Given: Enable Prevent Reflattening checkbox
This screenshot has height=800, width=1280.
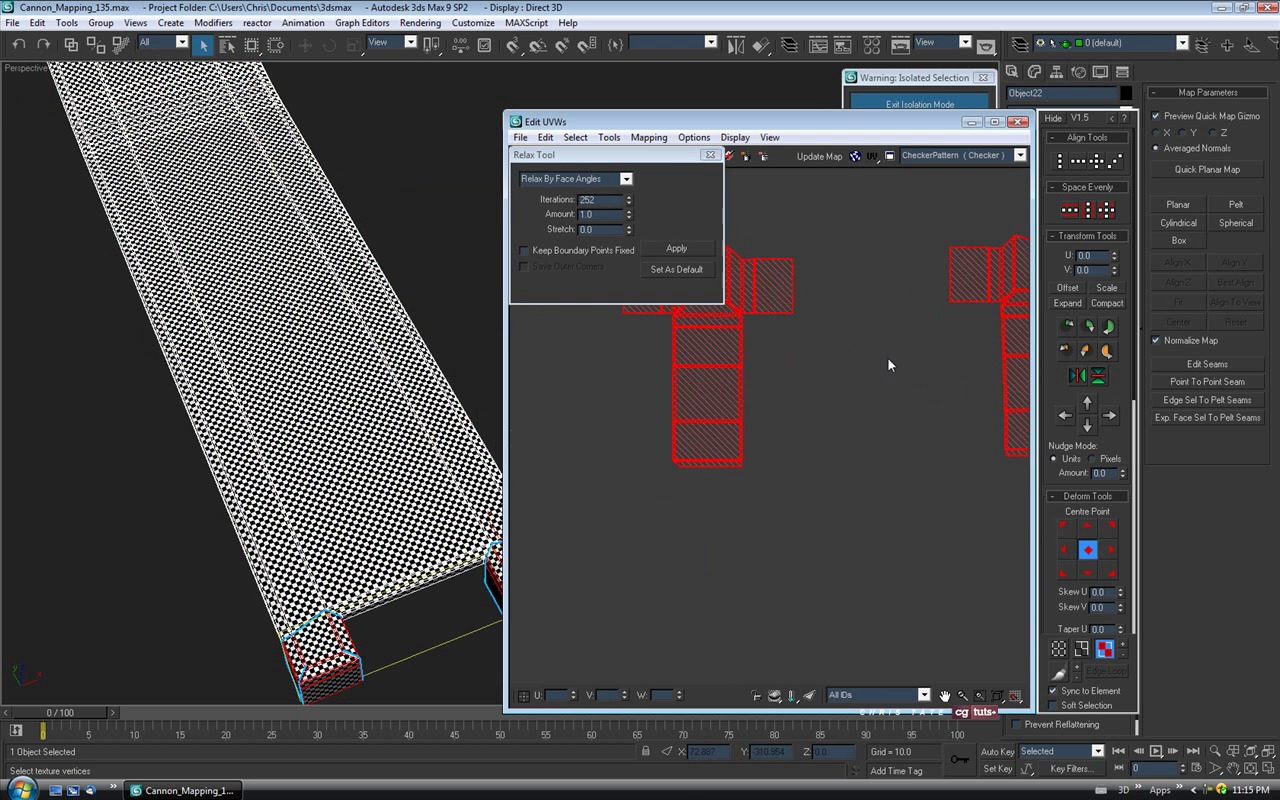Looking at the screenshot, I should click(x=1017, y=725).
